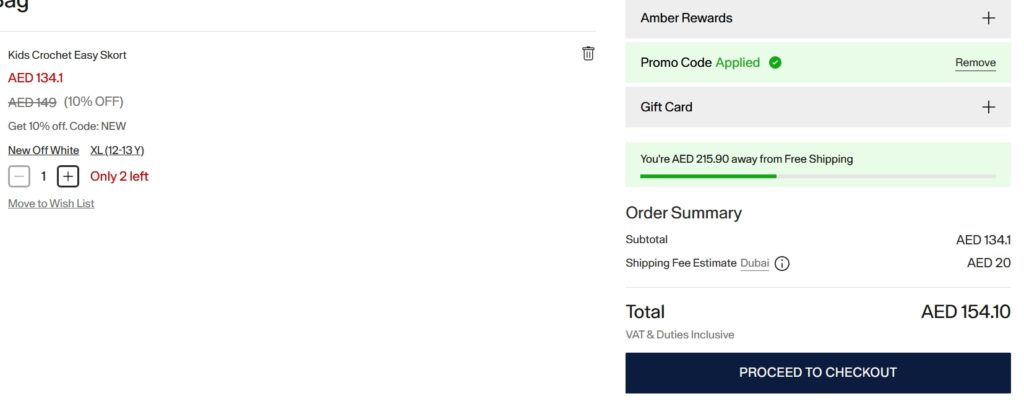Expand Amber Rewards with plus icon

[x=988, y=18]
